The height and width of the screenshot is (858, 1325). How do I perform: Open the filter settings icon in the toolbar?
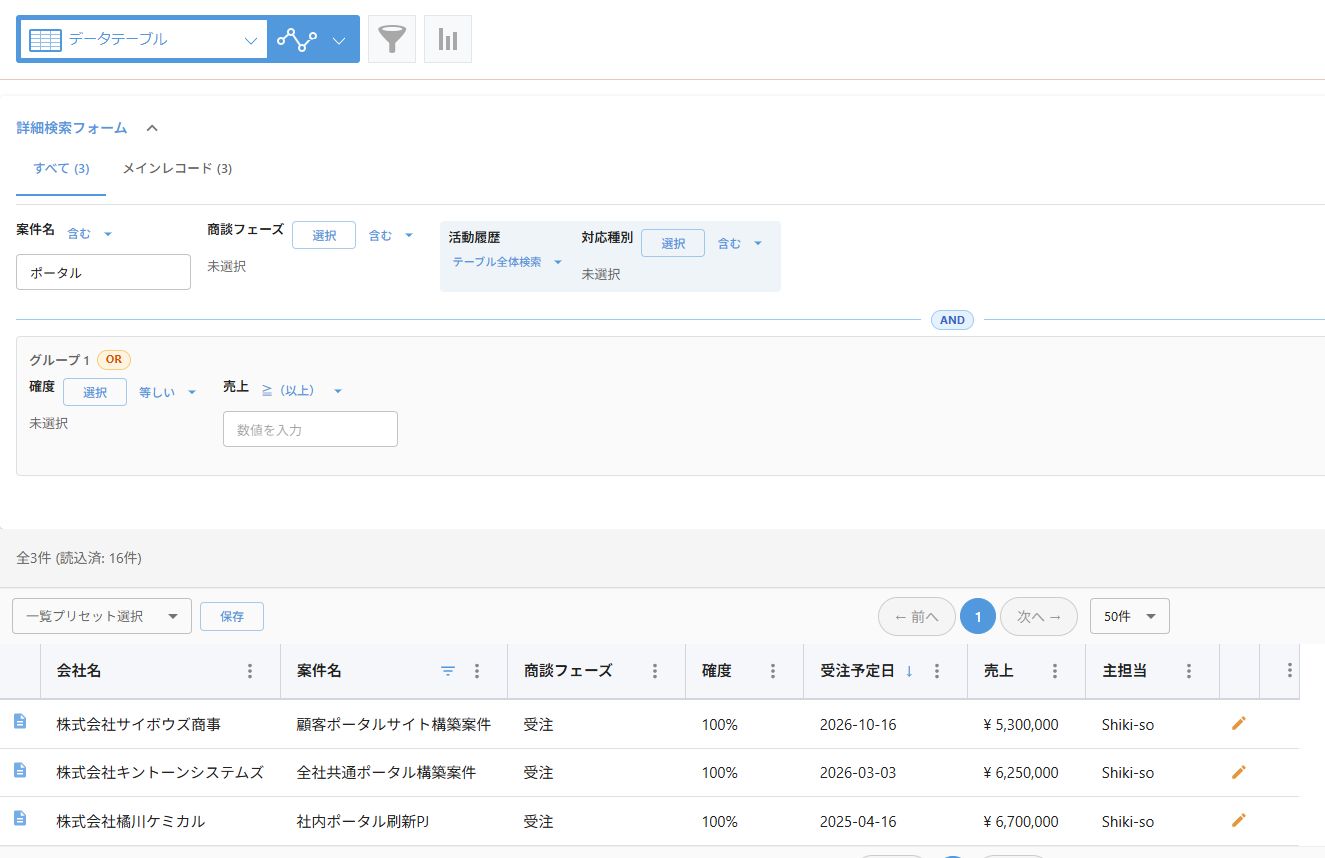pos(391,38)
